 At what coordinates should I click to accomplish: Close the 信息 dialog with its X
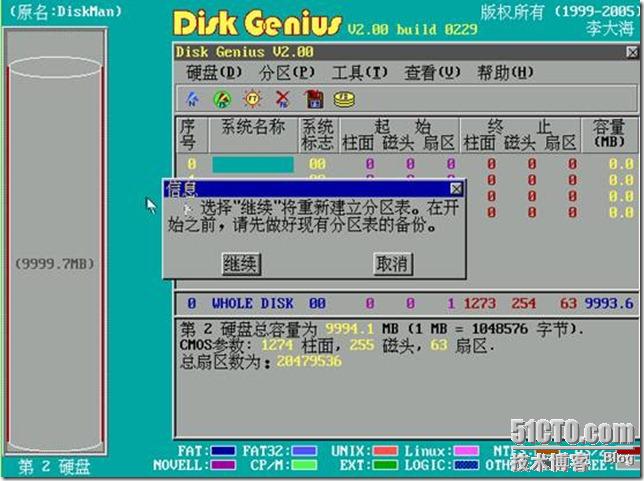coord(456,189)
